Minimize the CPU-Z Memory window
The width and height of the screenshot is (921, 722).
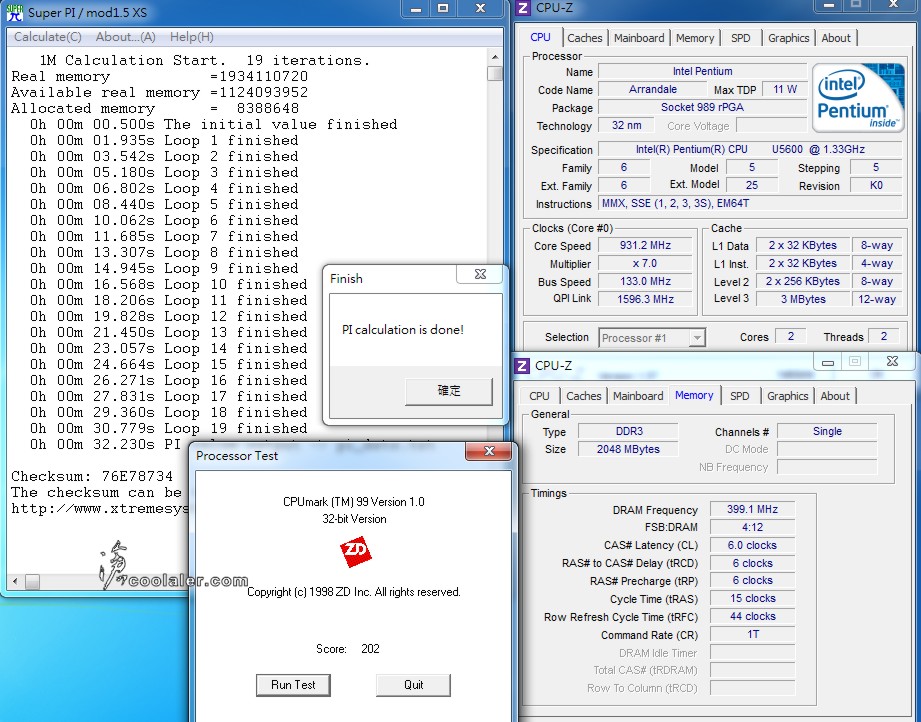(x=828, y=362)
